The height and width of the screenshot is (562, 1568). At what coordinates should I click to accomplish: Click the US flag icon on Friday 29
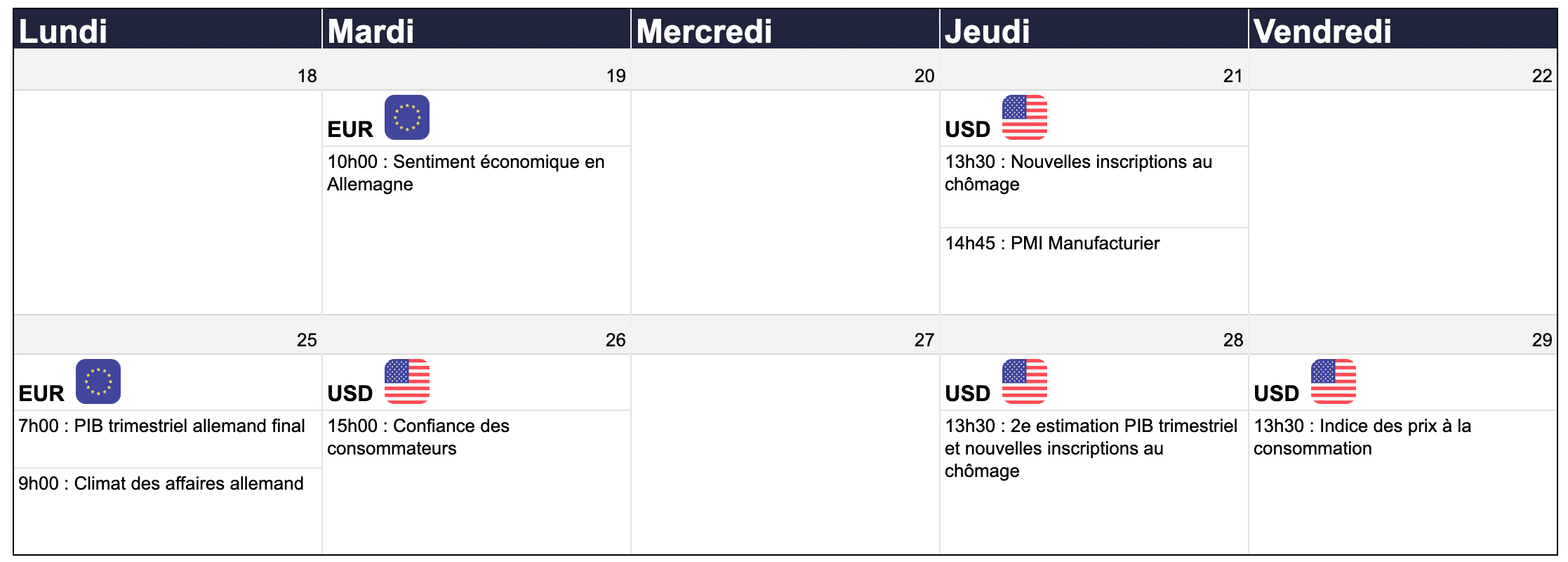tap(1334, 381)
